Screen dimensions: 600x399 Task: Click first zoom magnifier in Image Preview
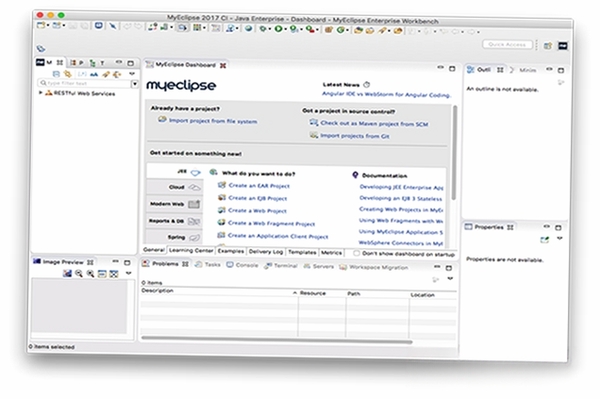click(79, 274)
